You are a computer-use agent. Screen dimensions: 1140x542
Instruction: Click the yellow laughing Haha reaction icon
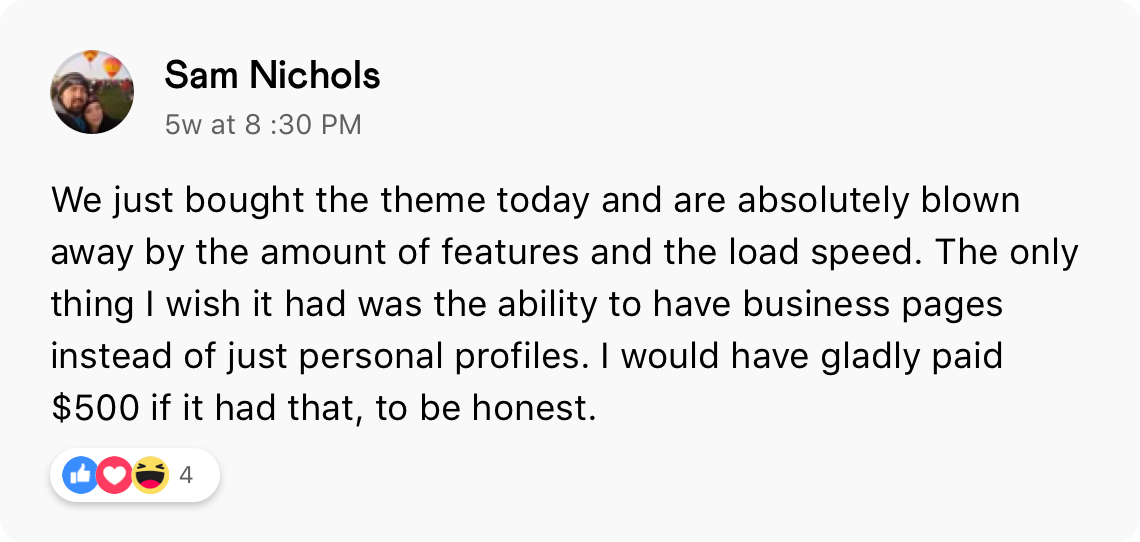(150, 476)
